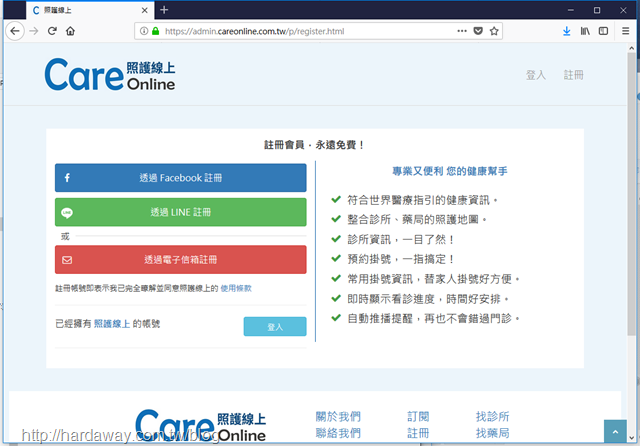Save page to Pocket icon

(478, 31)
